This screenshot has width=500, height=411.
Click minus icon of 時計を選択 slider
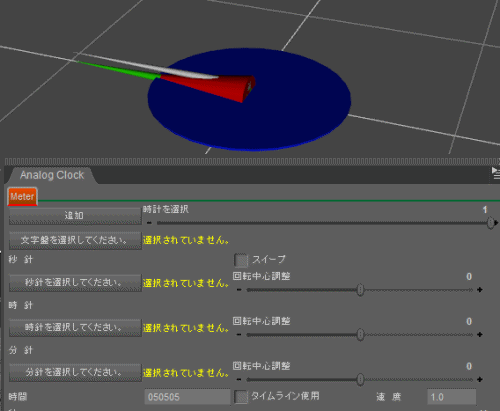click(x=149, y=223)
